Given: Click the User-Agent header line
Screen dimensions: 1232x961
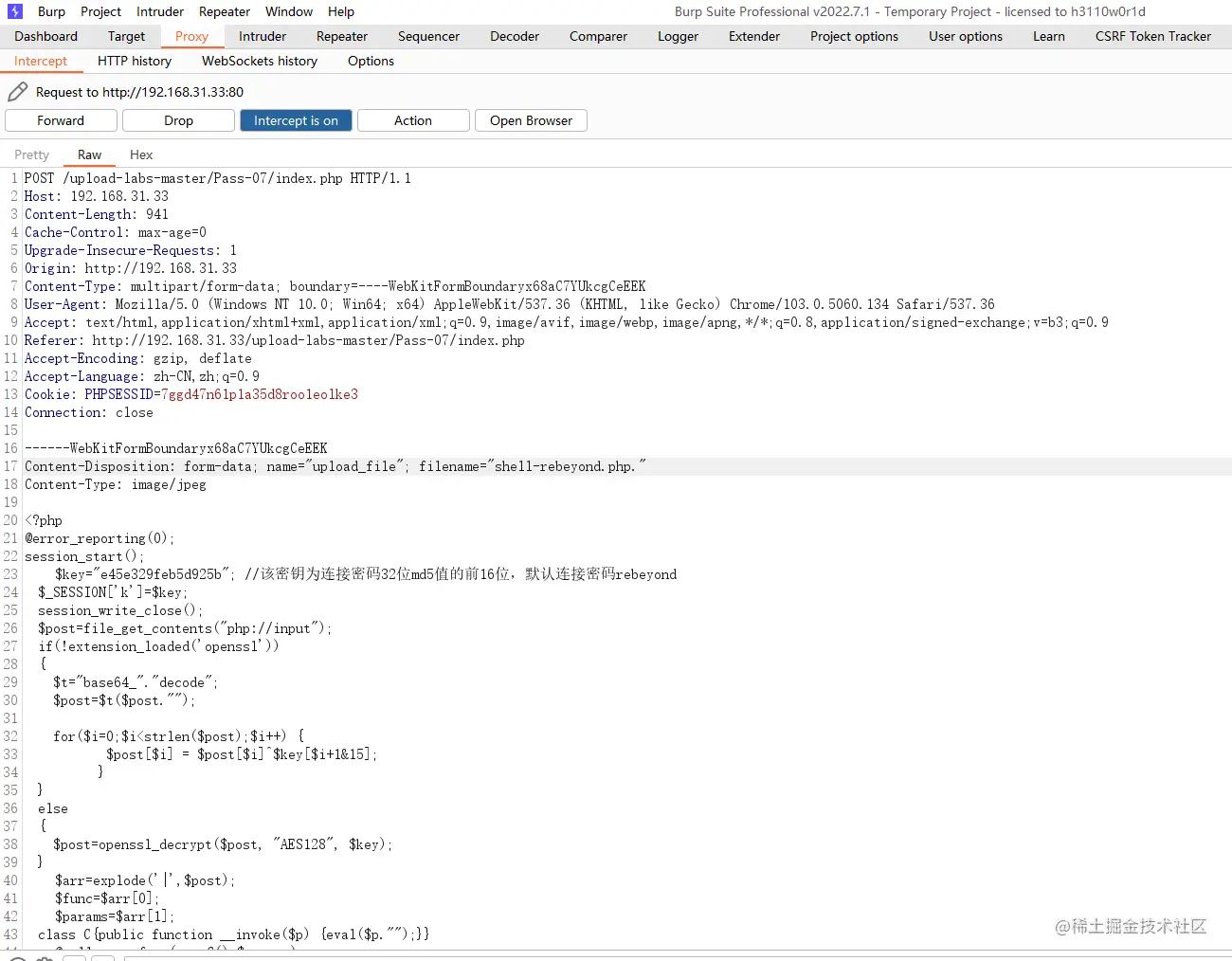Looking at the screenshot, I should coord(510,304).
